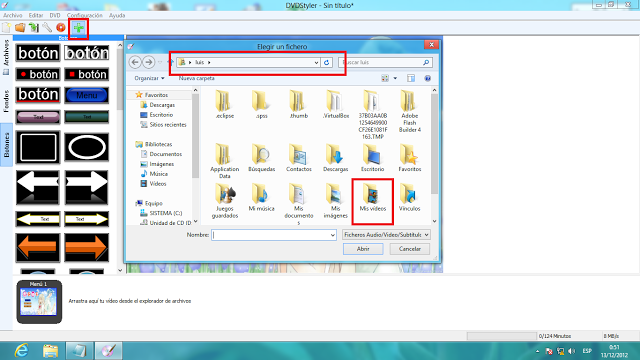Click the help icon in file dialog
The height and width of the screenshot is (360, 640).
[427, 78]
